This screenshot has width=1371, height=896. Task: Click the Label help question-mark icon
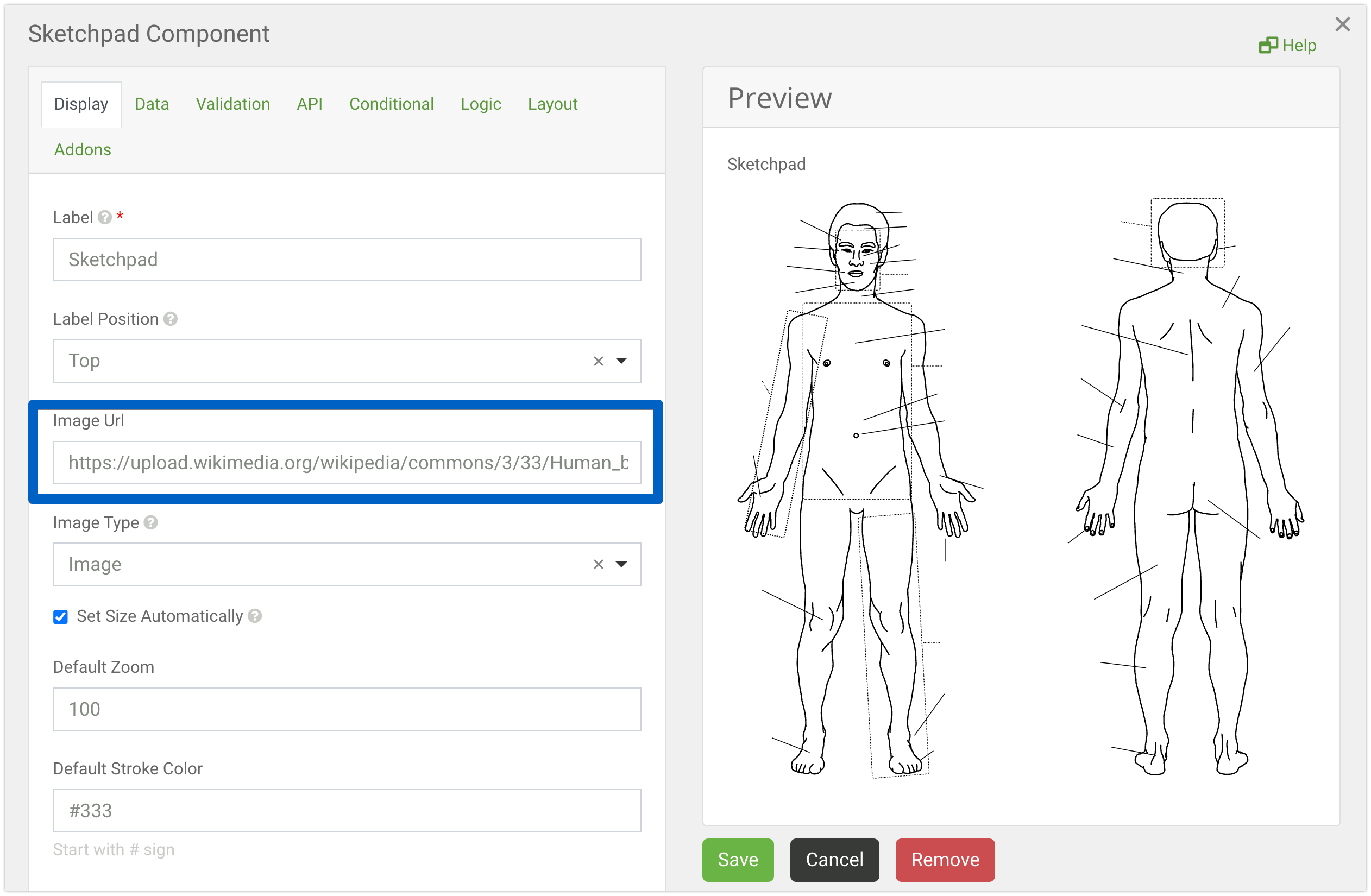tap(104, 217)
